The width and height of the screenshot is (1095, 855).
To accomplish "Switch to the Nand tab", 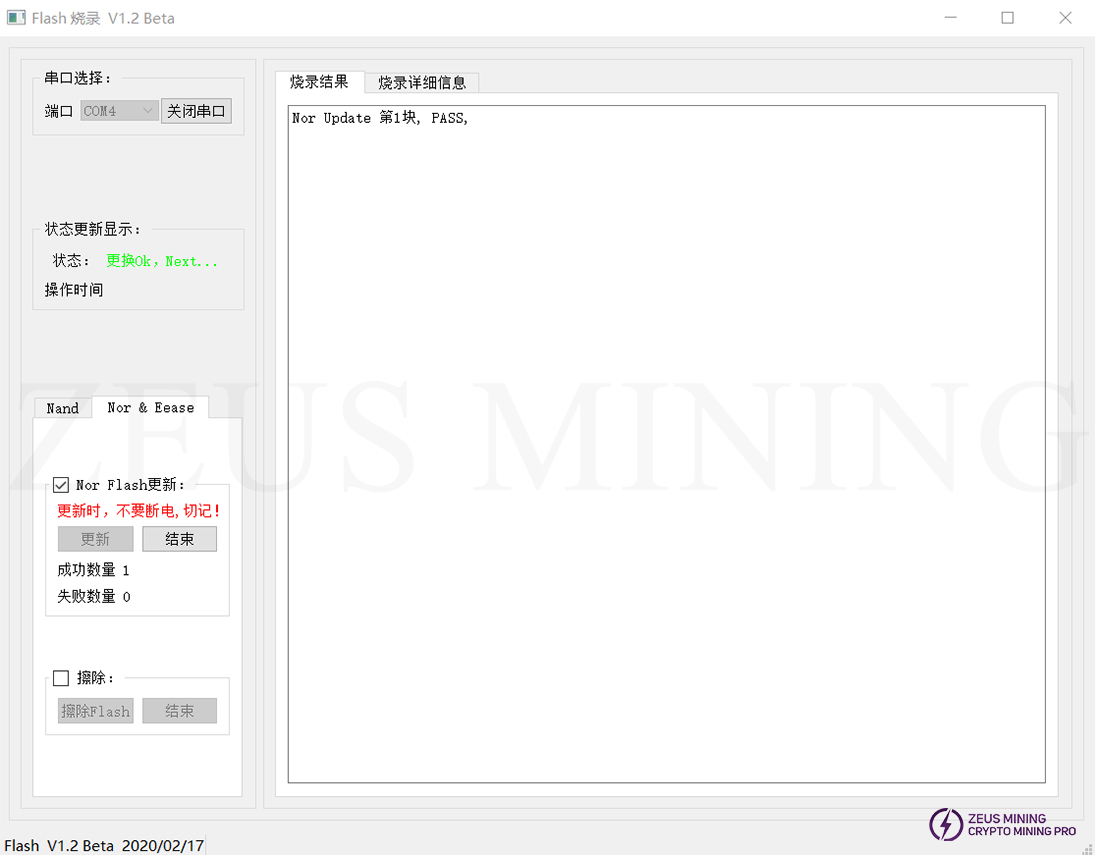I will pos(62,408).
